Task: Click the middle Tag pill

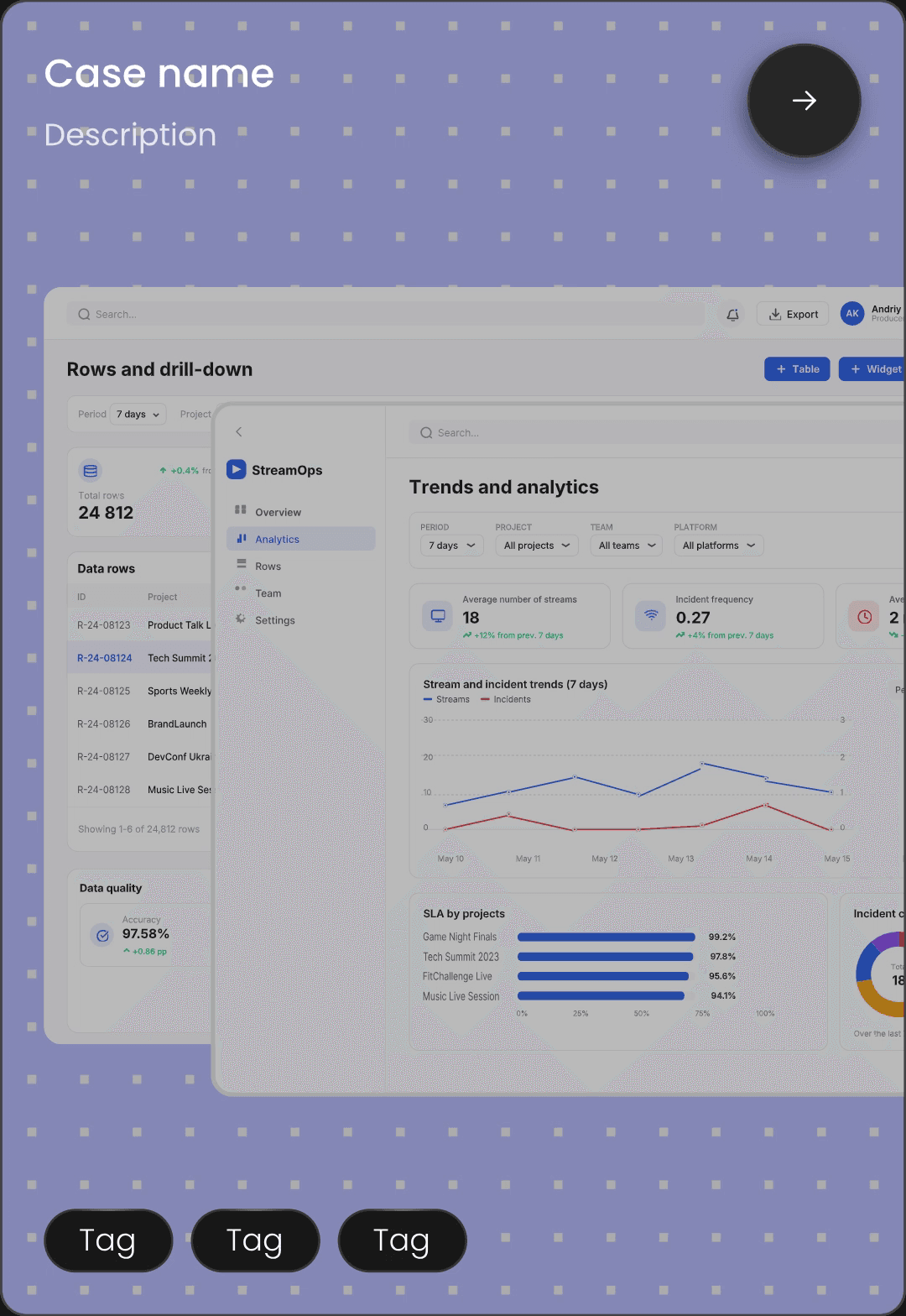Action: [x=255, y=1240]
